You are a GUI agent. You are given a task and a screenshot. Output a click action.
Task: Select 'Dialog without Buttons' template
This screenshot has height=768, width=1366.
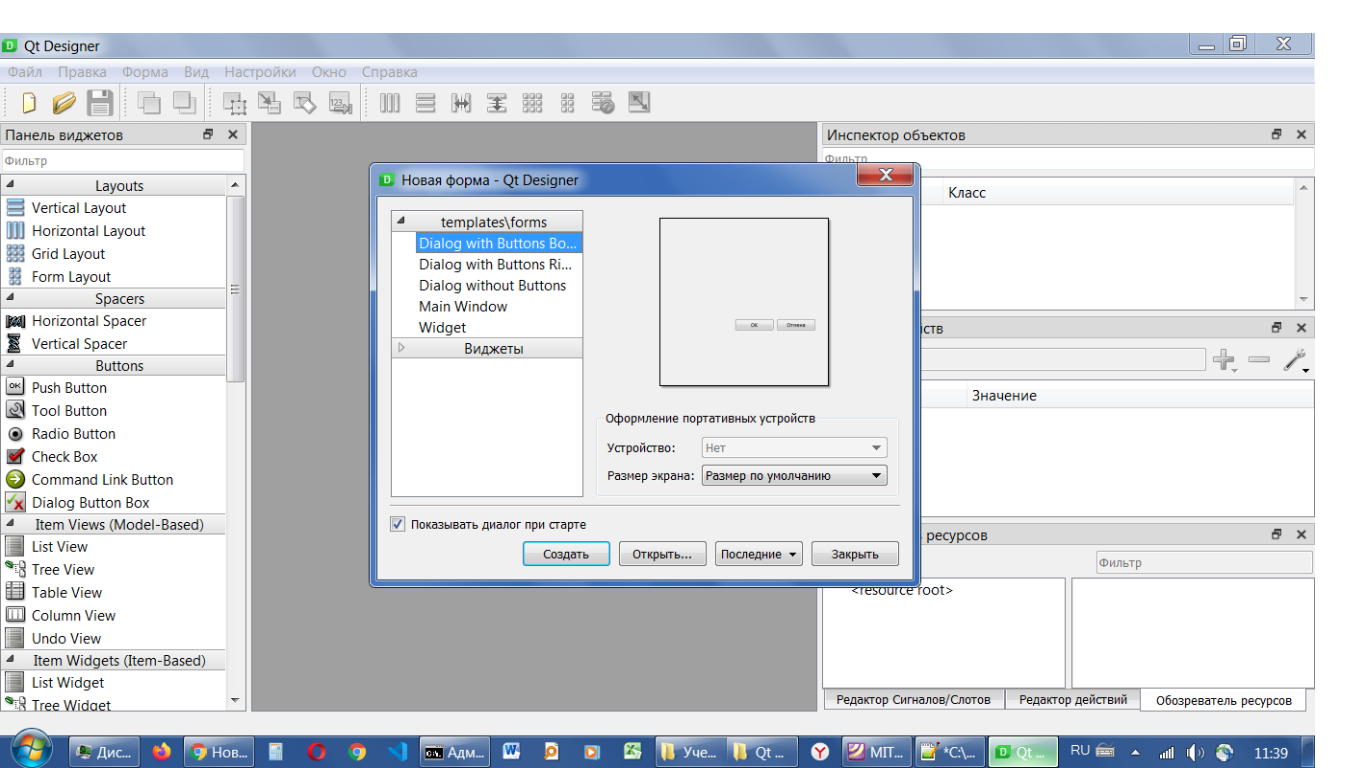[x=492, y=285]
